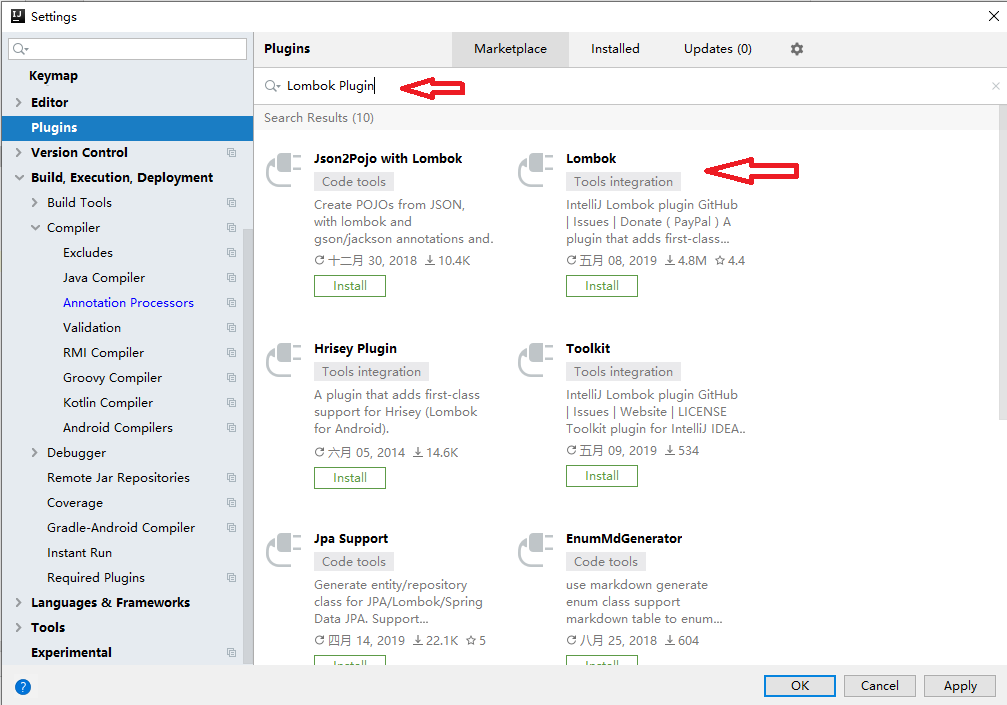1007x705 pixels.
Task: Open the help question mark
Action: 22,687
